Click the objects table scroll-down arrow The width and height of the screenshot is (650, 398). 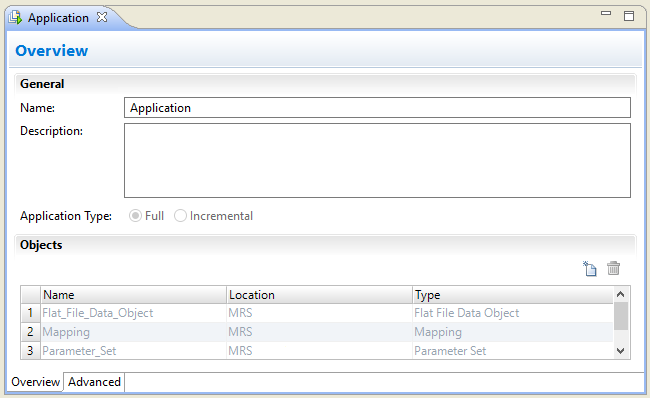pos(621,351)
